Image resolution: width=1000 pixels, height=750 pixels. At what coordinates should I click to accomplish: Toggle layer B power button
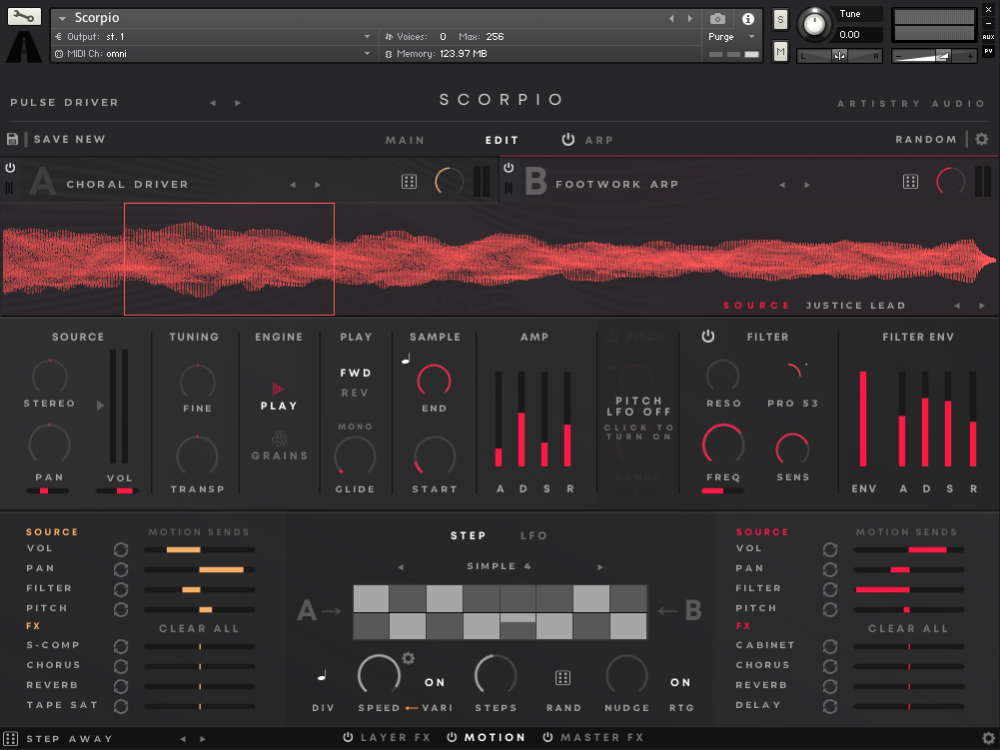[509, 168]
